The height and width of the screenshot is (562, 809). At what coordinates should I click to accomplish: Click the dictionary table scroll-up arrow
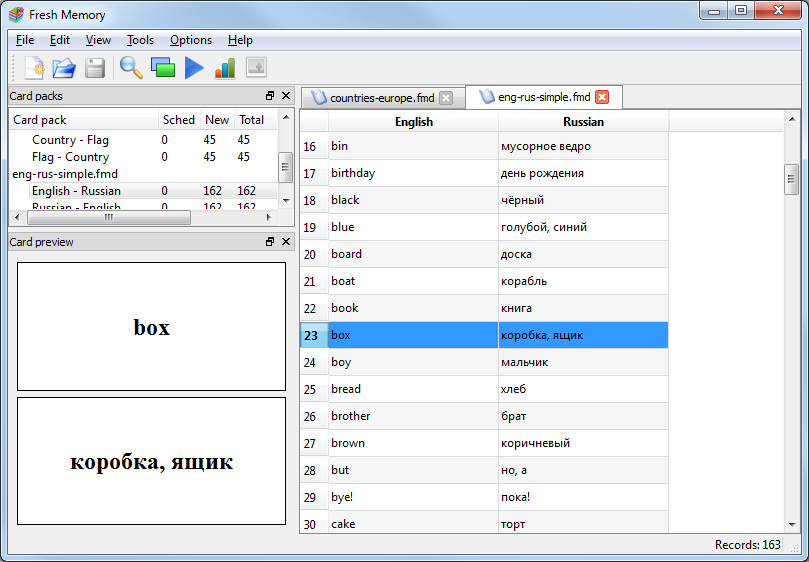(791, 120)
